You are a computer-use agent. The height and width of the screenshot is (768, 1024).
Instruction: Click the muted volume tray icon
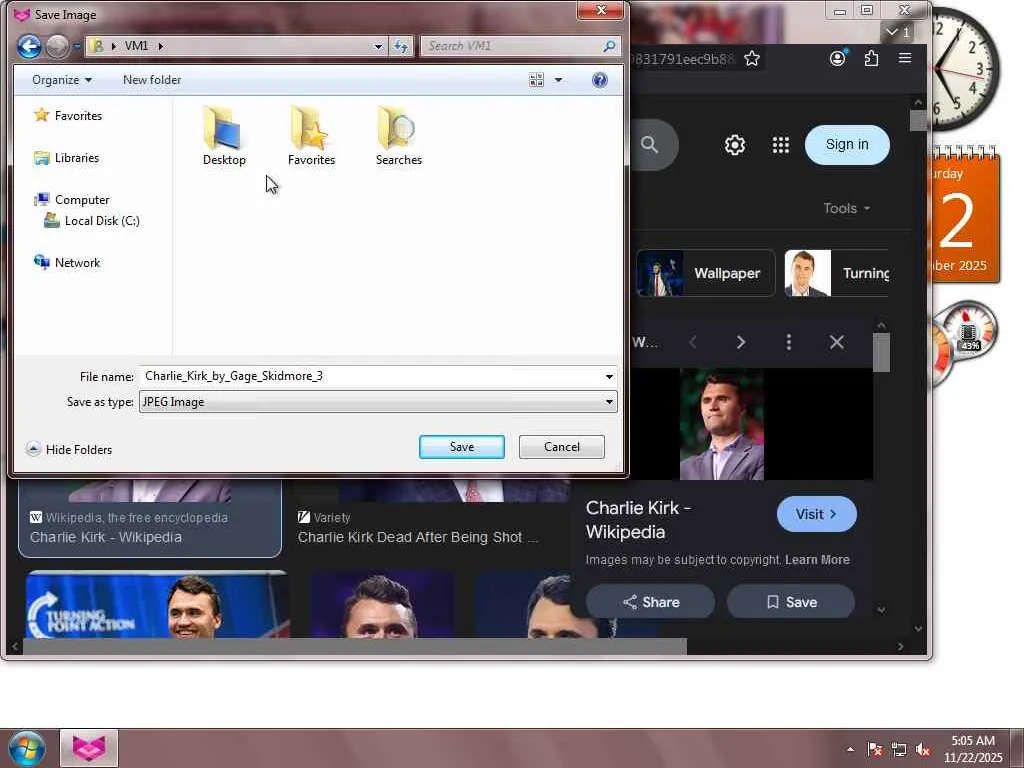[x=923, y=750]
